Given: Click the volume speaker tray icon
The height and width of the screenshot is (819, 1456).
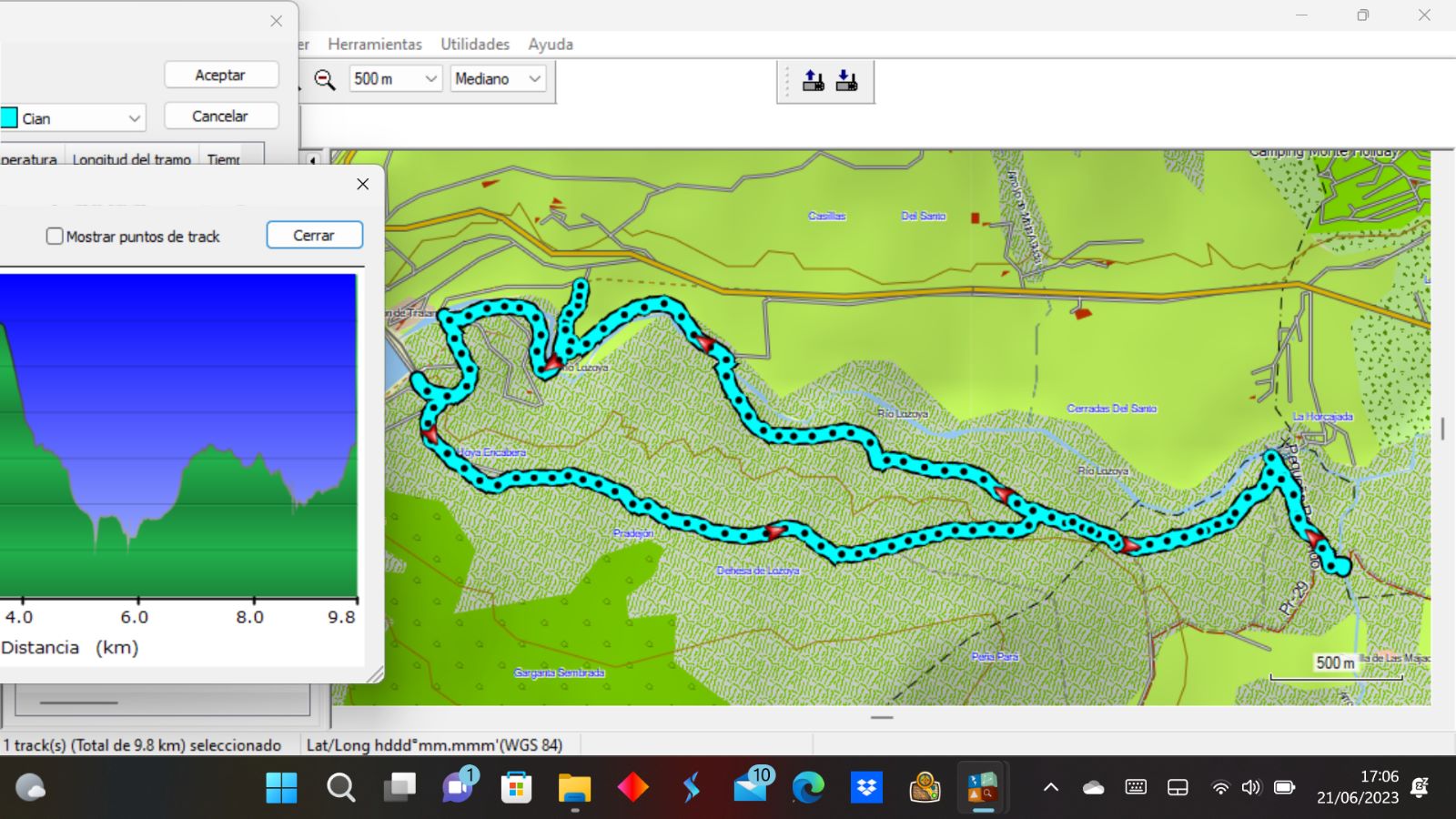Looking at the screenshot, I should click(x=1252, y=787).
